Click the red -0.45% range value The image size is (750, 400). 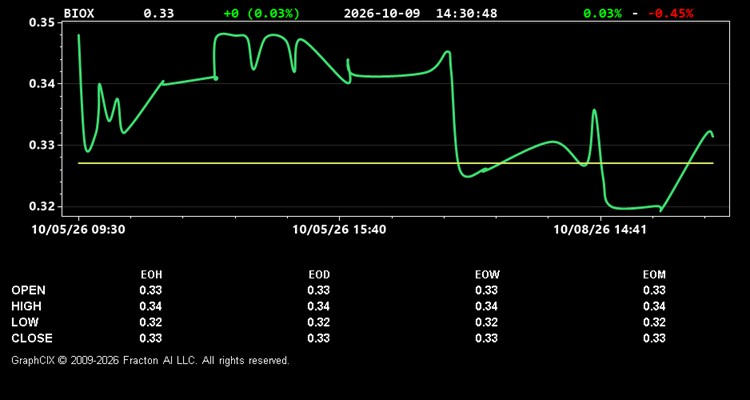tap(670, 13)
